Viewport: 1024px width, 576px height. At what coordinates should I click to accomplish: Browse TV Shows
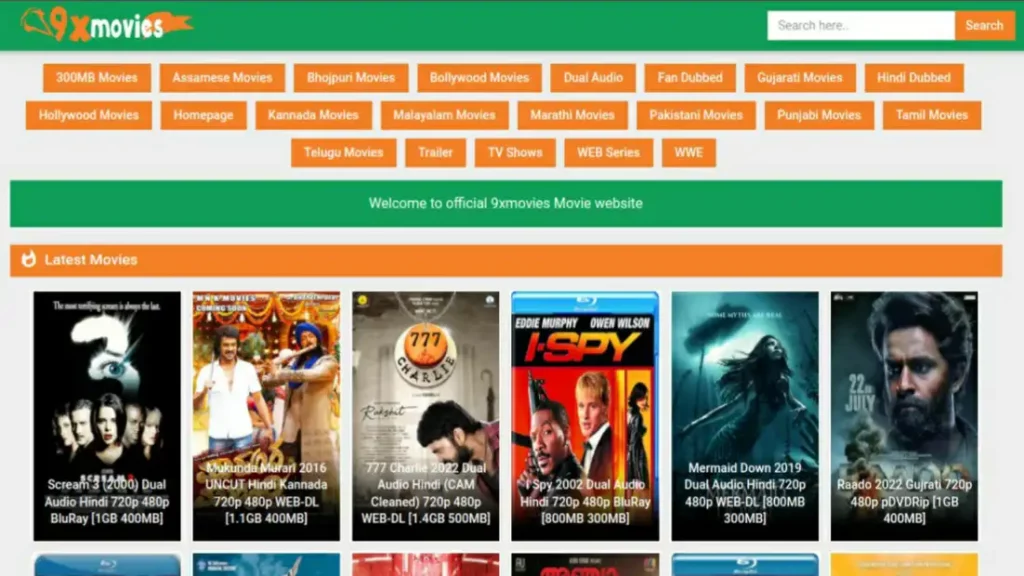(515, 153)
